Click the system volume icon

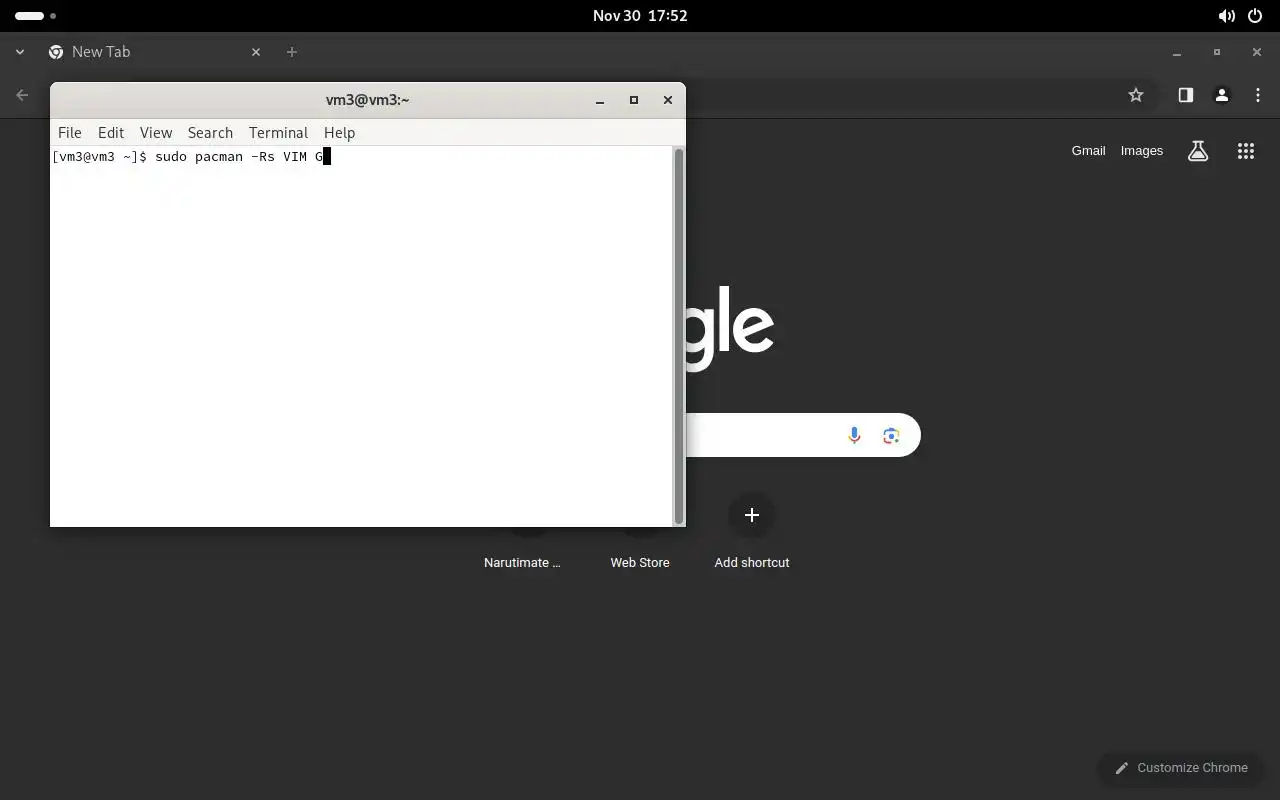[x=1226, y=16]
